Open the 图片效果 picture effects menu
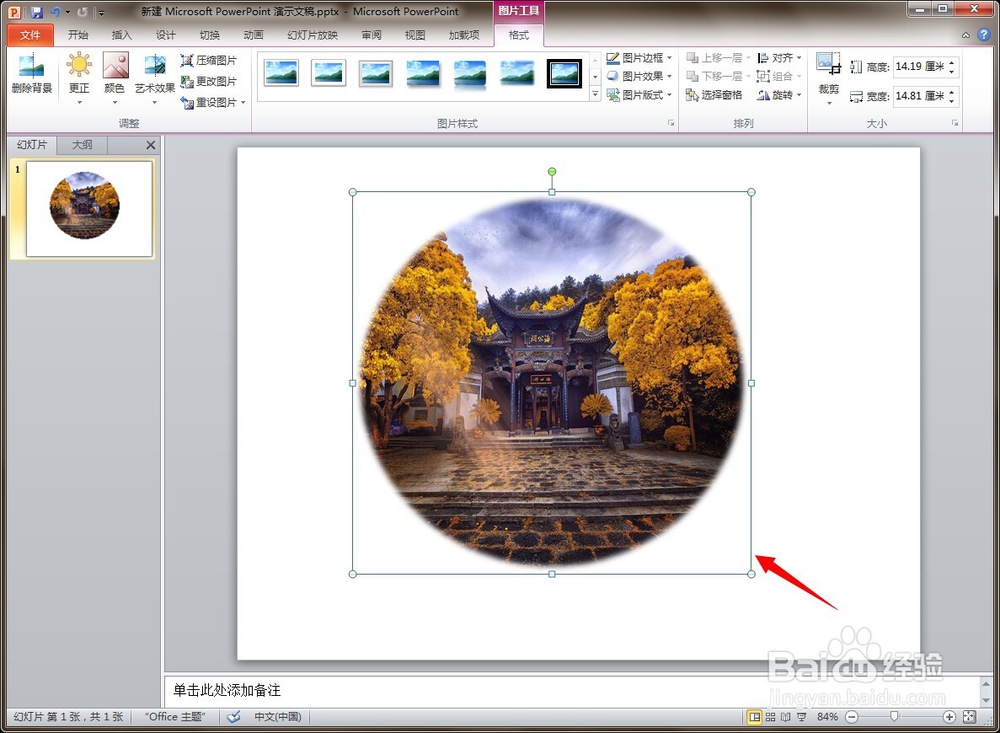This screenshot has width=1000, height=733. coord(640,77)
